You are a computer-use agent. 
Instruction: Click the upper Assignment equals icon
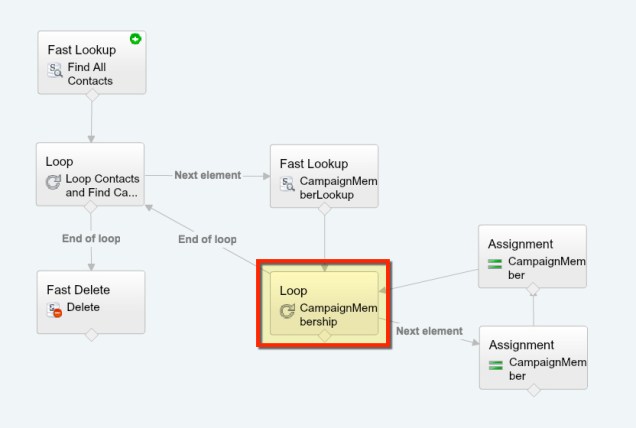495,265
